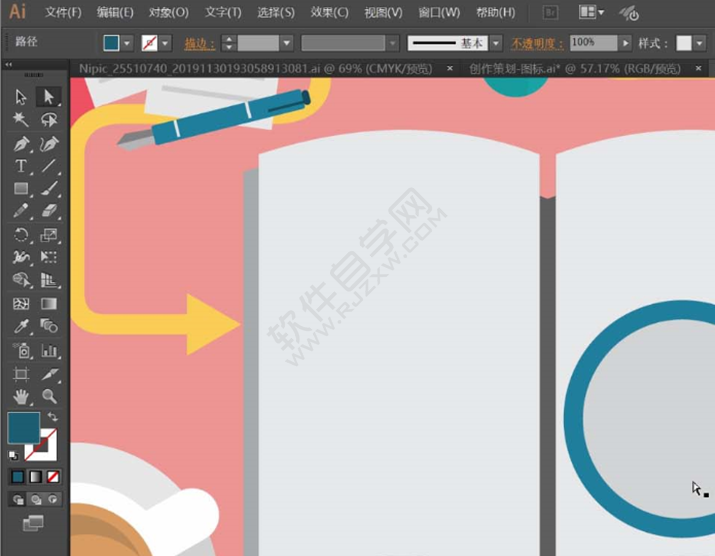This screenshot has width=715, height=556.
Task: Click the control bar fill color swatch
Action: [111, 43]
